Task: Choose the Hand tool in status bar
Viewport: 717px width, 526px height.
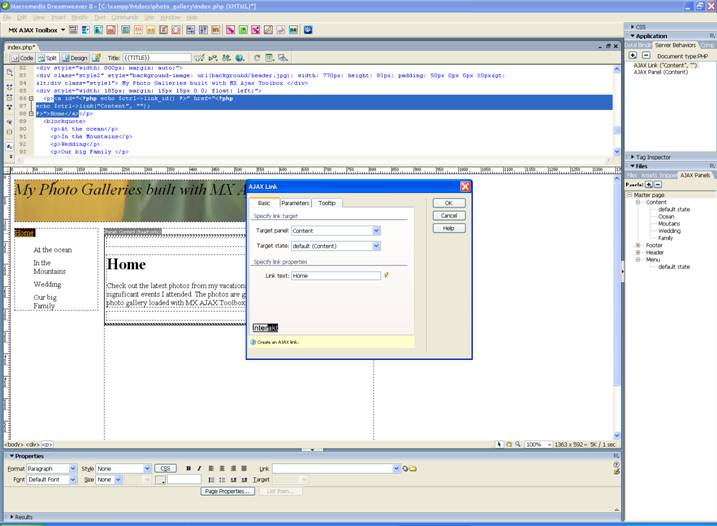Action: click(508, 444)
